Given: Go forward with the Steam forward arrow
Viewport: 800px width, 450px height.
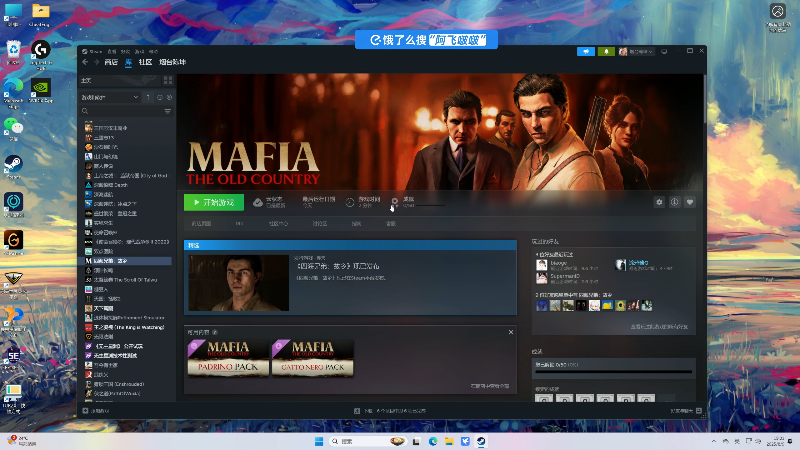Looking at the screenshot, I should tap(96, 62).
